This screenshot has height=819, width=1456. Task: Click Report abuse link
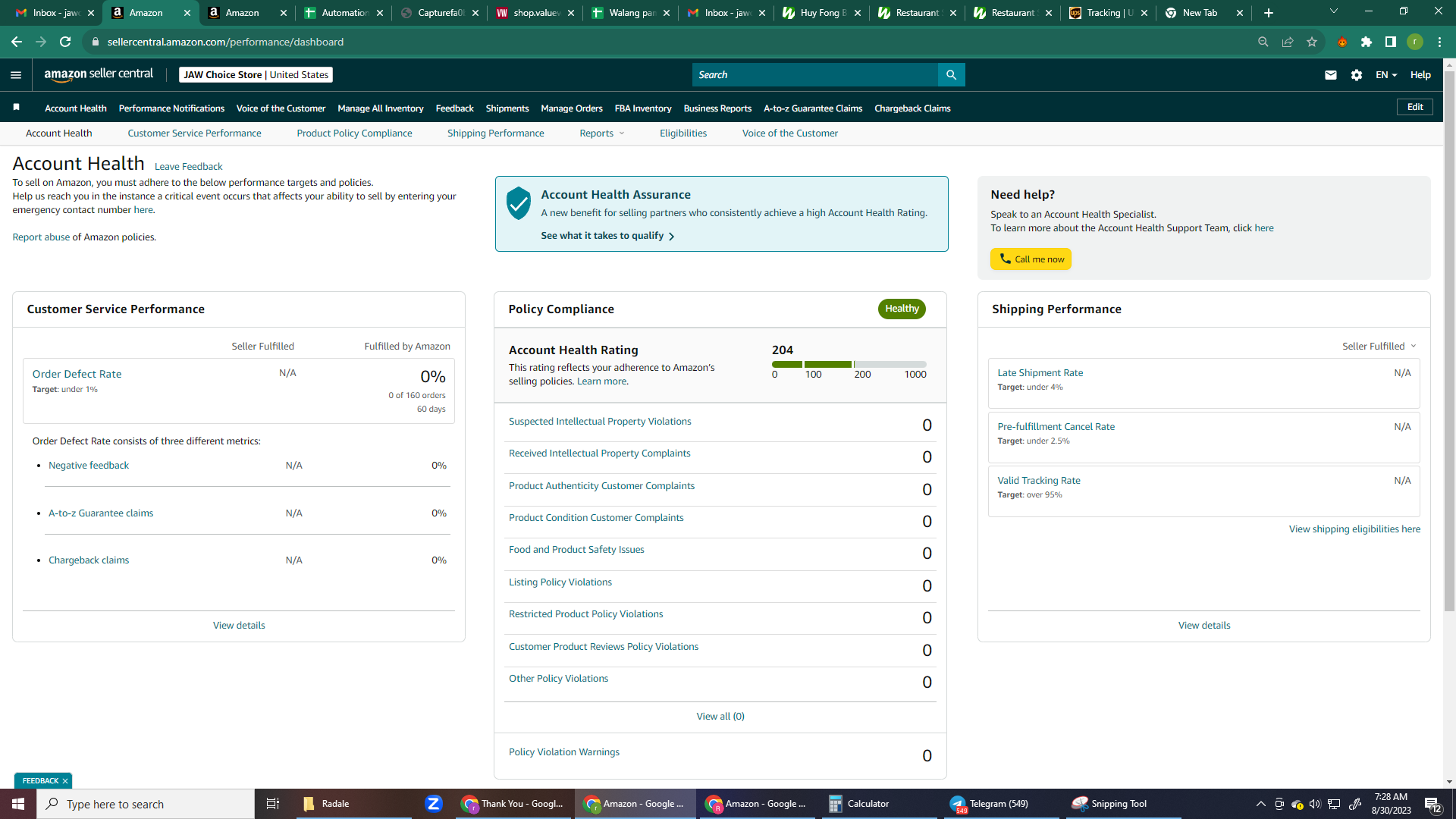pos(41,237)
